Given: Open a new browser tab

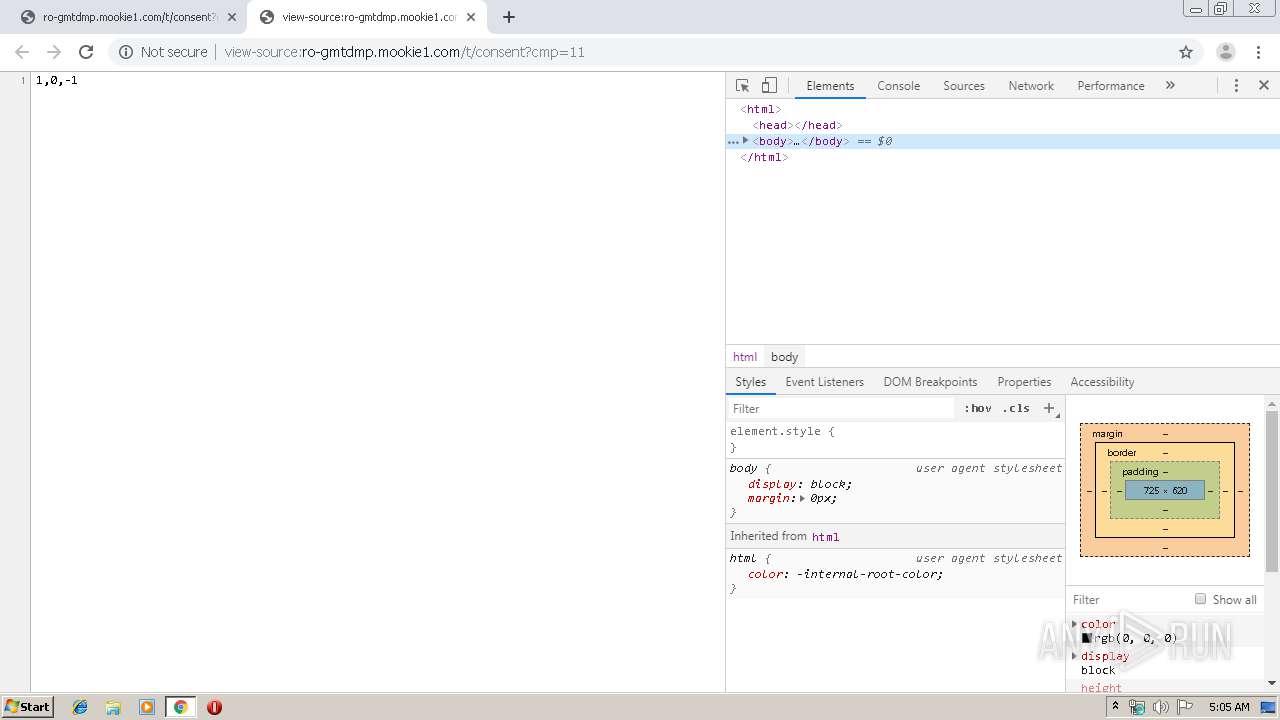Looking at the screenshot, I should (x=509, y=17).
